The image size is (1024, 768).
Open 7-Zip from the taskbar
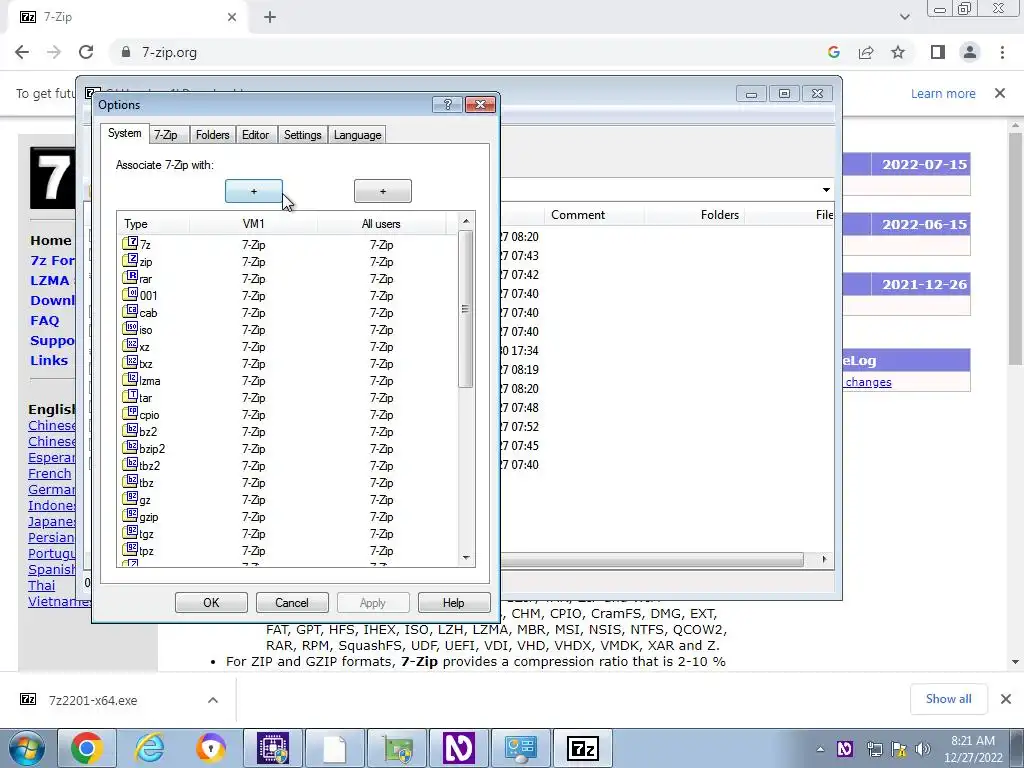click(583, 748)
